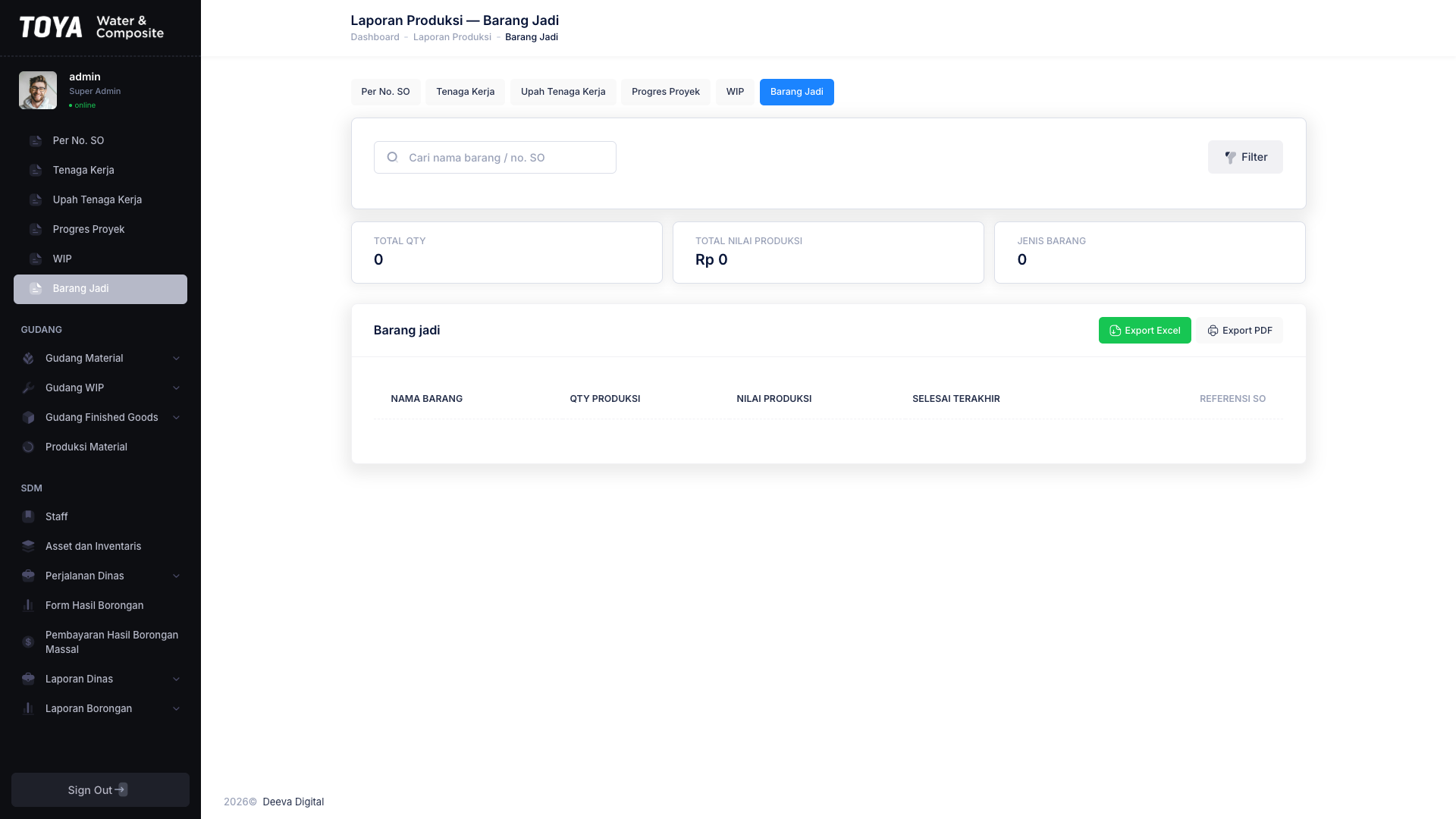Image resolution: width=1456 pixels, height=819 pixels.
Task: Click the JENIS BARANG card label
Action: tap(1051, 241)
